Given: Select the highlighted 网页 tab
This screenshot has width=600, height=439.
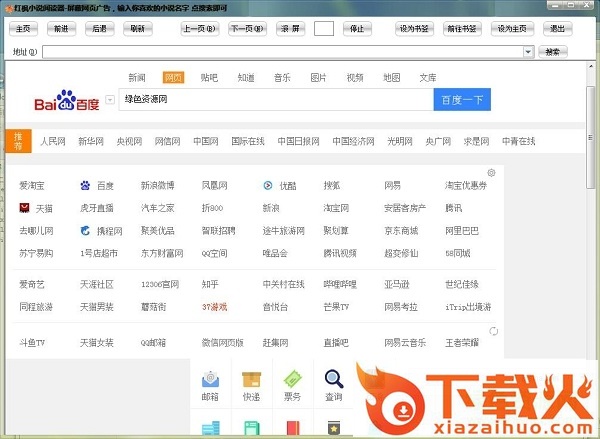Looking at the screenshot, I should pos(173,78).
